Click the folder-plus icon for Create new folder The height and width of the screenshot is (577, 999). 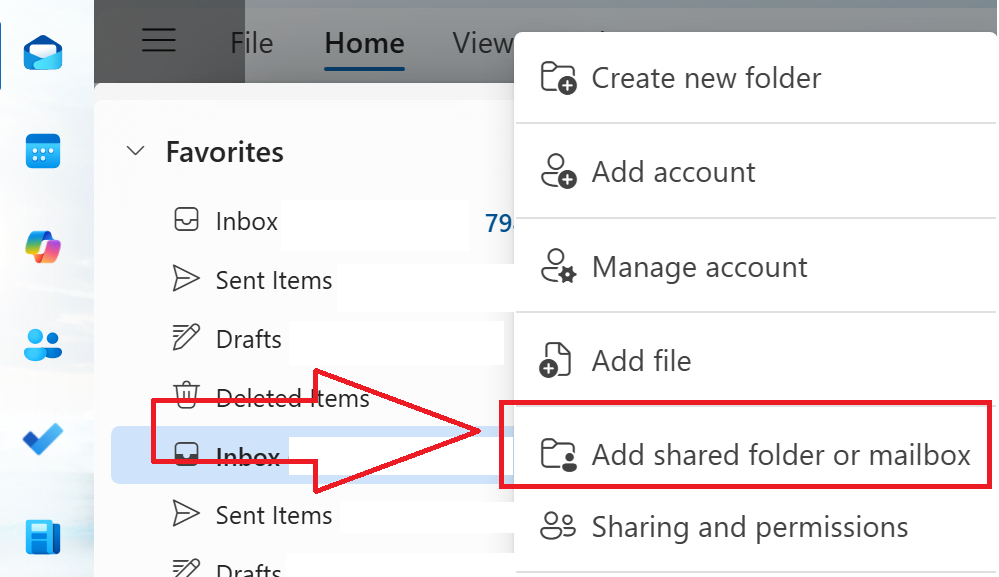coord(557,76)
